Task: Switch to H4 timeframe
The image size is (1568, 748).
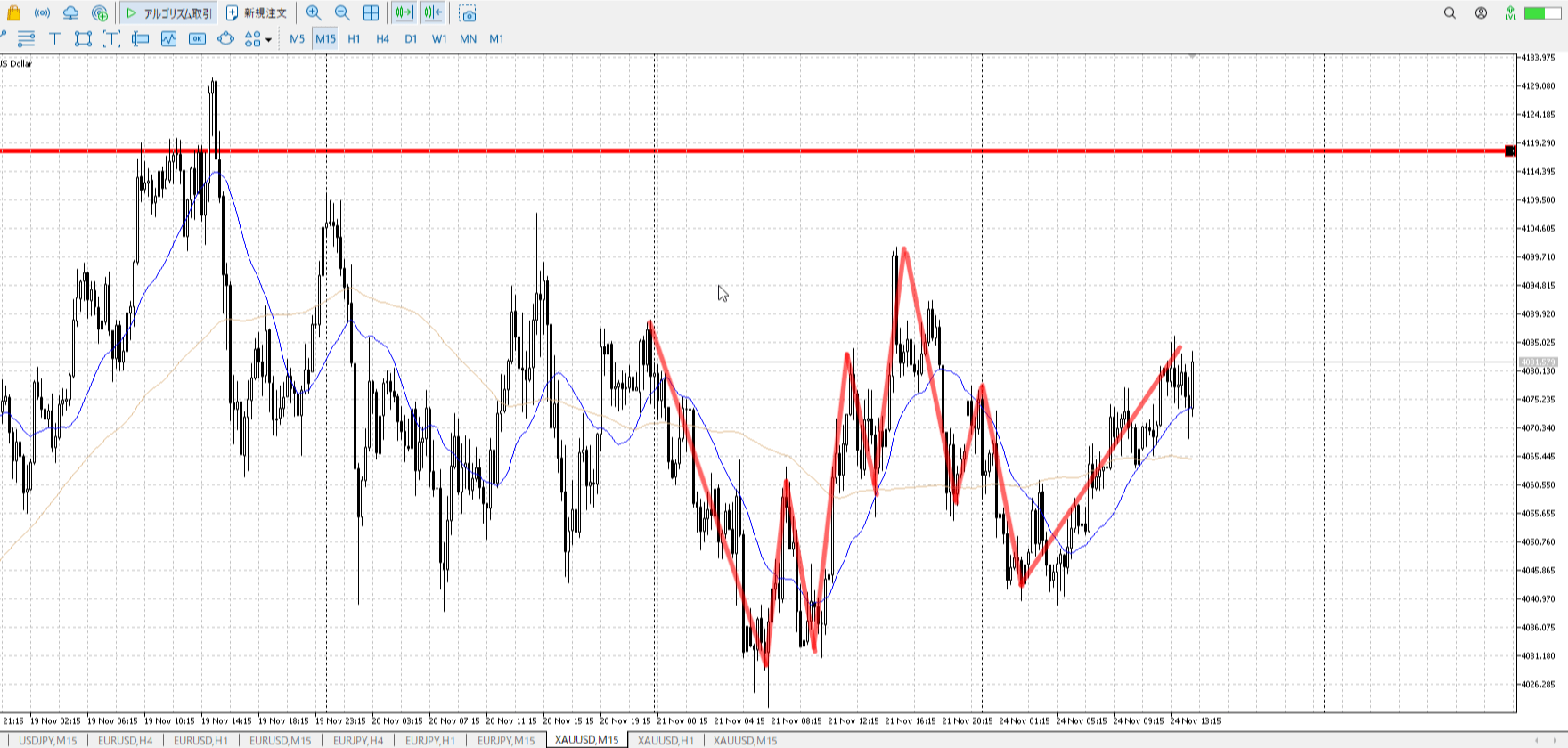Action: (382, 38)
